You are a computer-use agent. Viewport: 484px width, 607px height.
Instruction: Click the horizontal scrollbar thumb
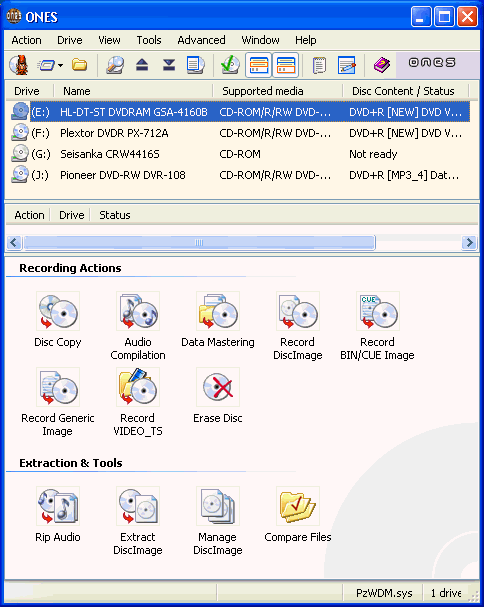tap(199, 243)
